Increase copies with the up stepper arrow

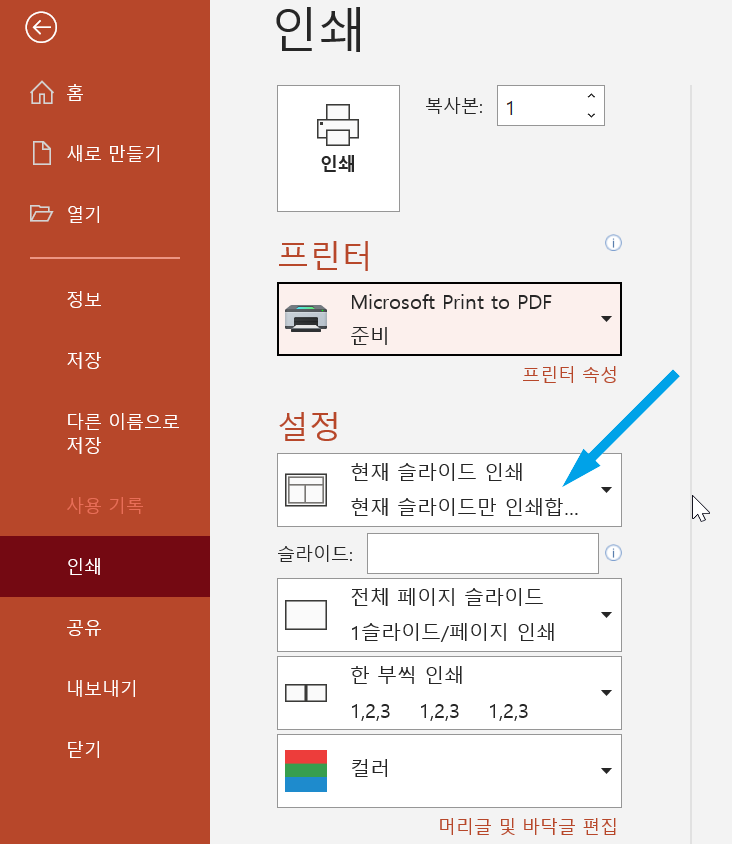(x=591, y=96)
